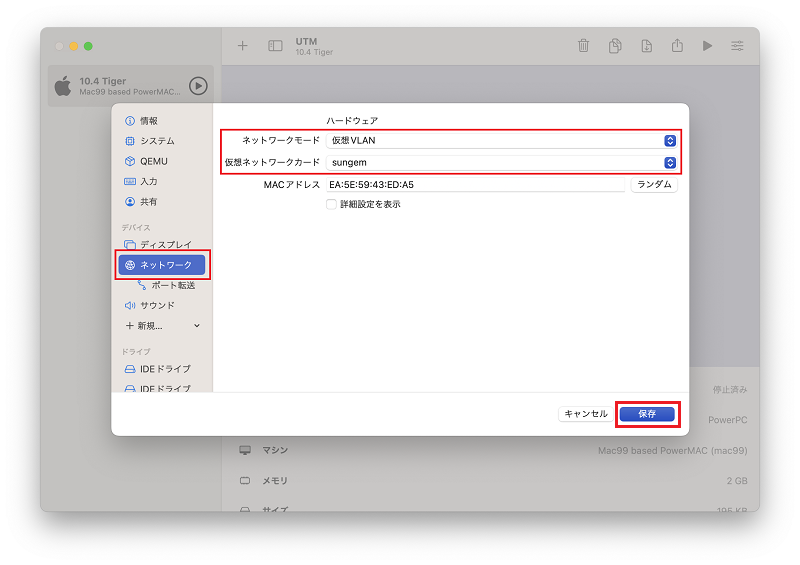The width and height of the screenshot is (800, 565).
Task: Click the 保存 button
Action: click(647, 413)
